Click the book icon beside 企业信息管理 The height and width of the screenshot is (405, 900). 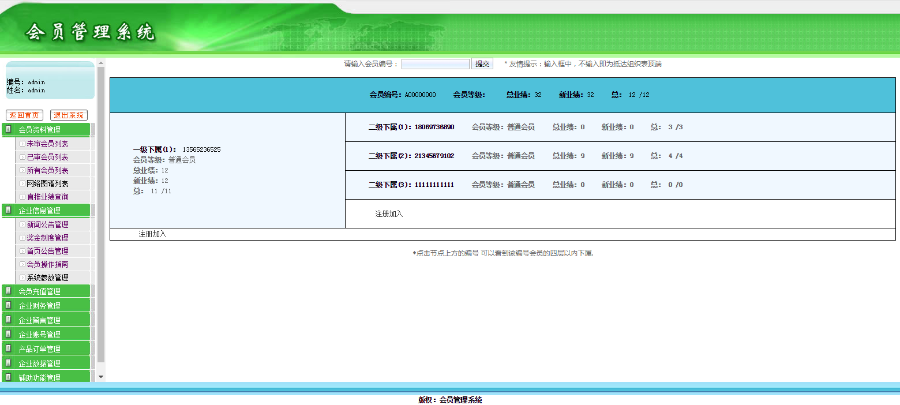[9, 210]
